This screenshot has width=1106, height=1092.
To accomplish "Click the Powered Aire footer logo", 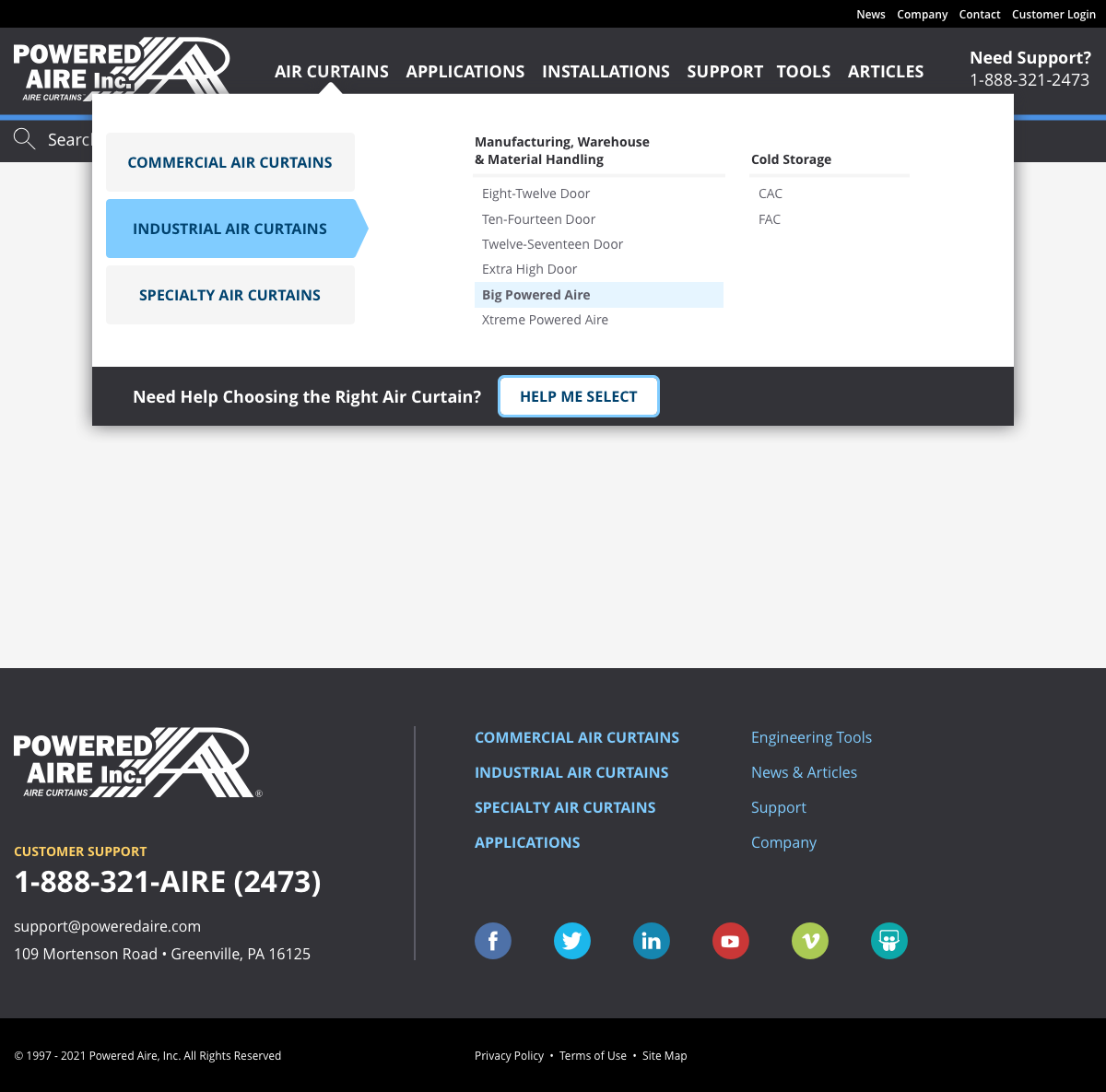I will [x=137, y=763].
